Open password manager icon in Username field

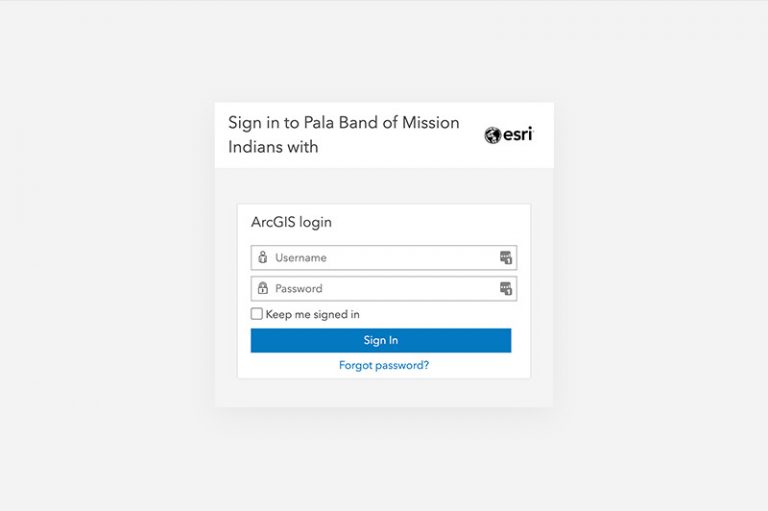tap(506, 258)
